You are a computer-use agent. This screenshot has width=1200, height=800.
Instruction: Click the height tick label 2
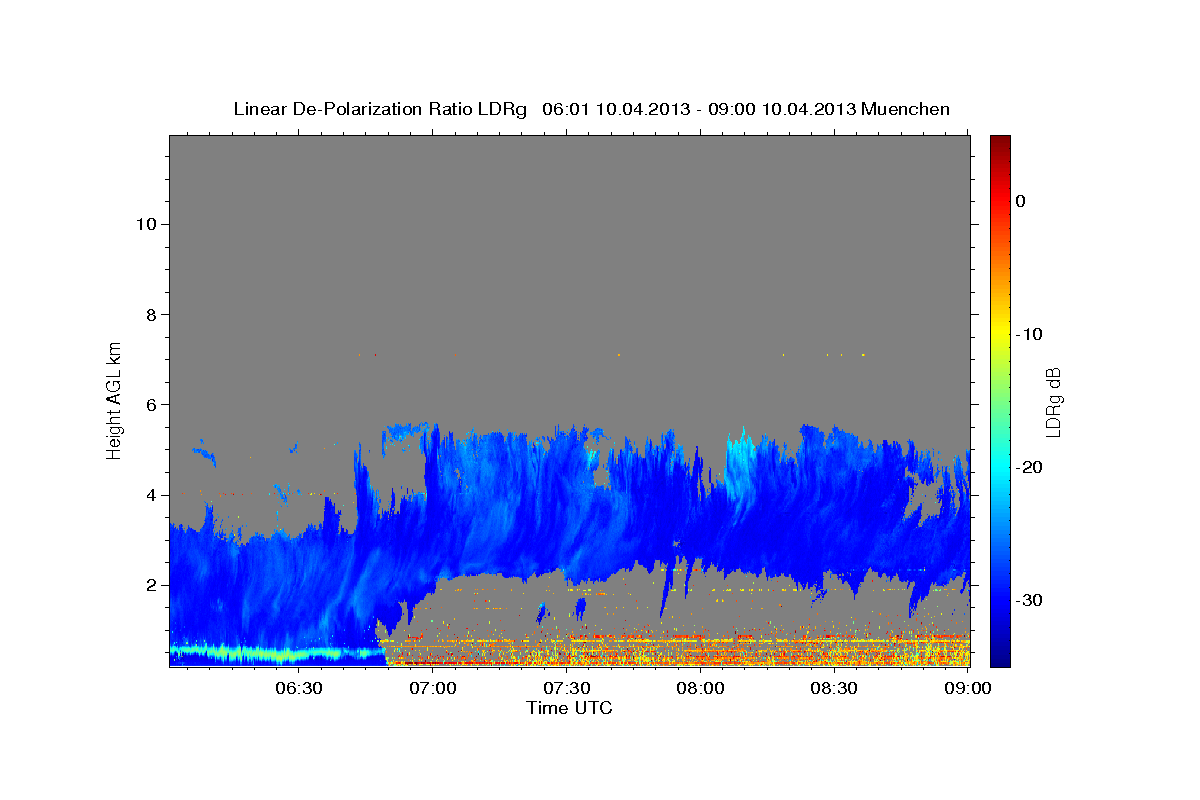(150, 585)
